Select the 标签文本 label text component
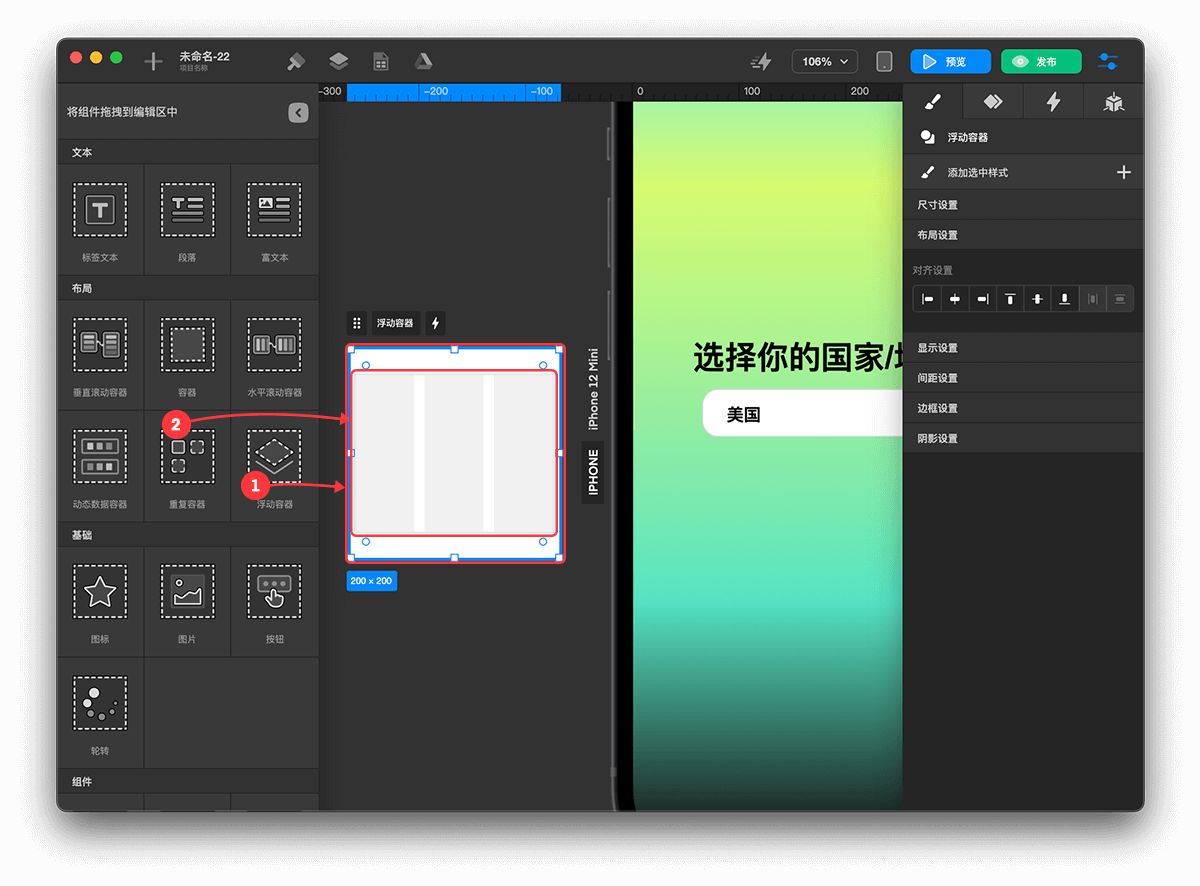Viewport: 1200px width, 886px height. pyautogui.click(x=100, y=220)
